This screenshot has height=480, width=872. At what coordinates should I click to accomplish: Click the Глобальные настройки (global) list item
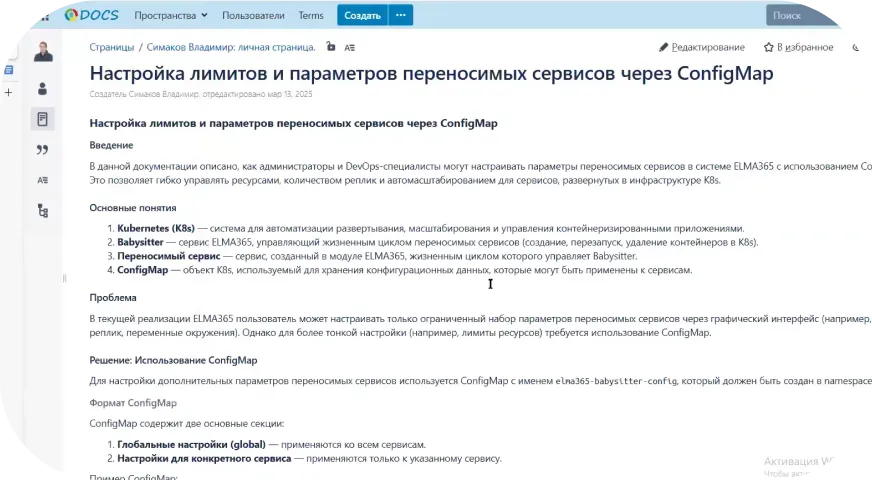(x=191, y=444)
